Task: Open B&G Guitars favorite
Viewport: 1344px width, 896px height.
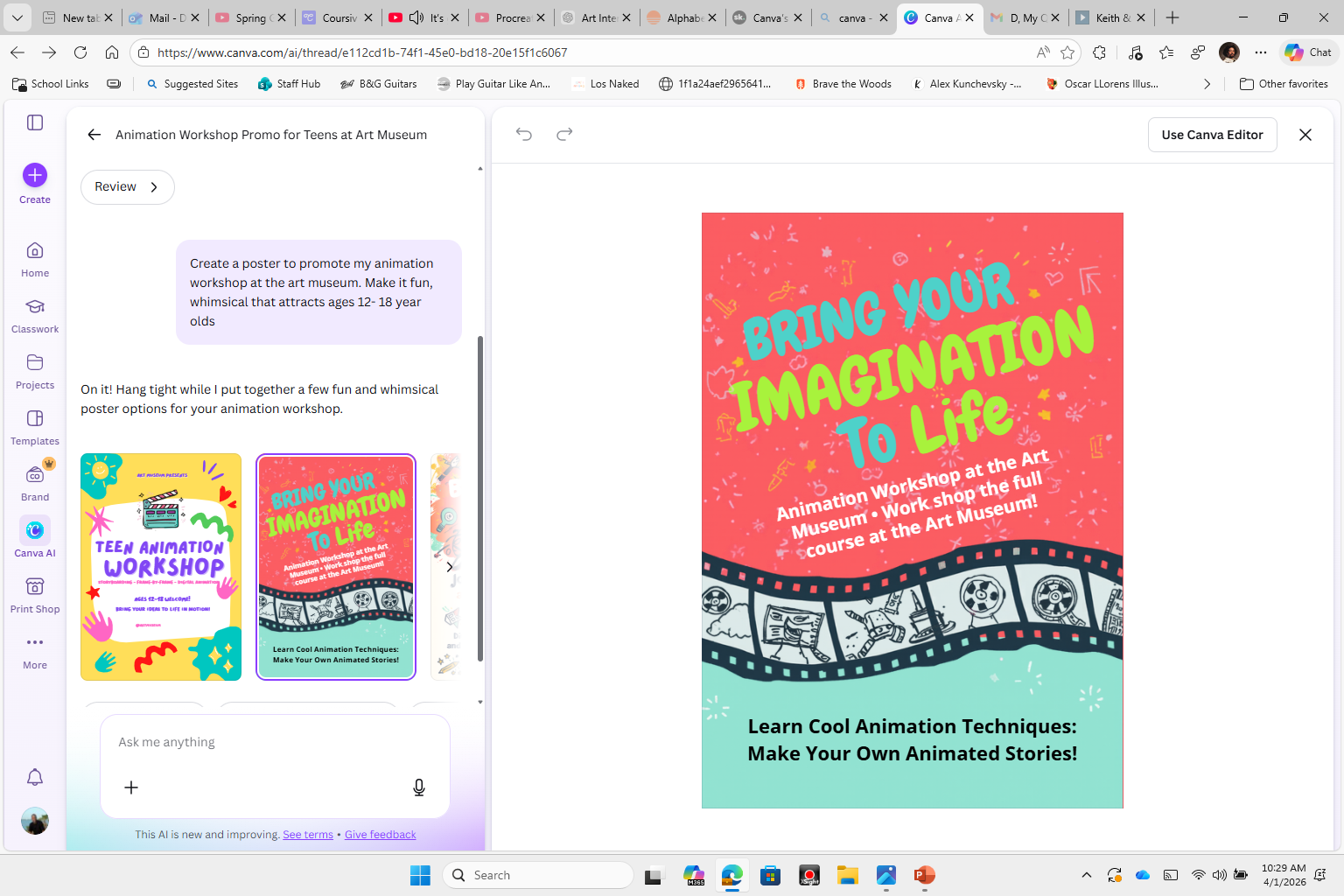Action: click(x=378, y=84)
